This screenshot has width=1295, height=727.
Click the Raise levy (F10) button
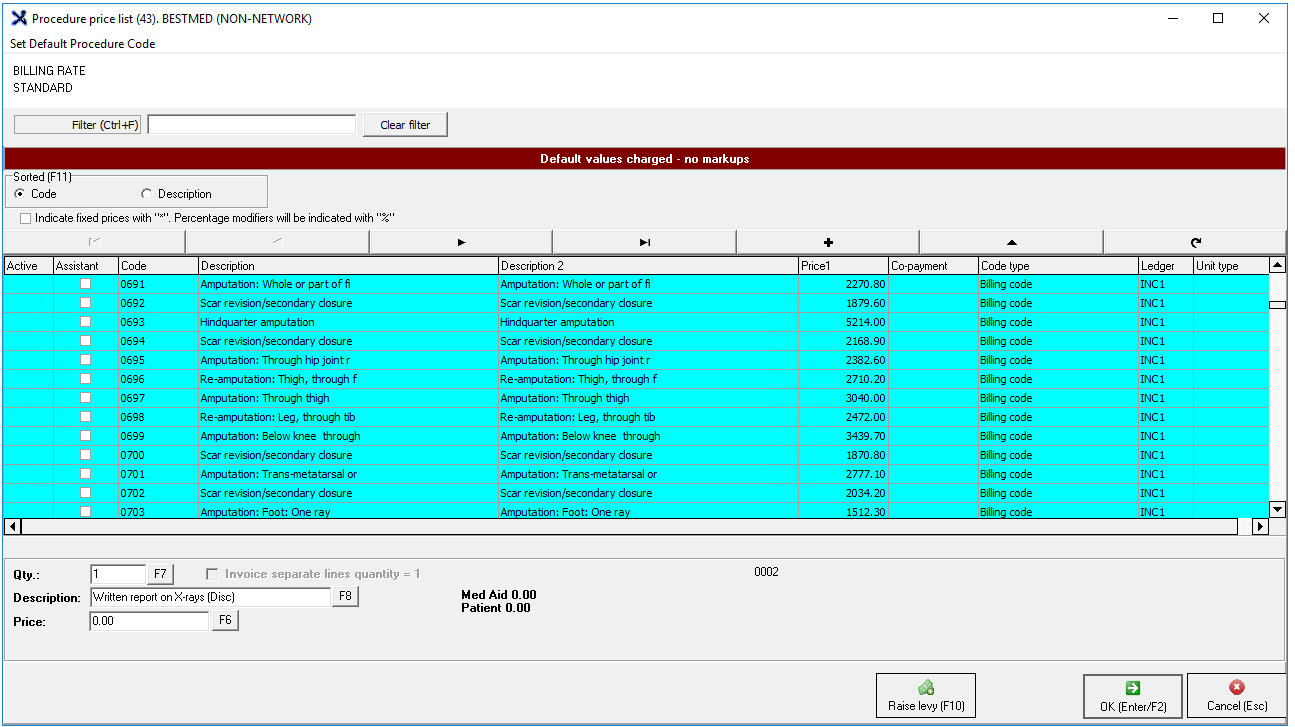tap(925, 696)
